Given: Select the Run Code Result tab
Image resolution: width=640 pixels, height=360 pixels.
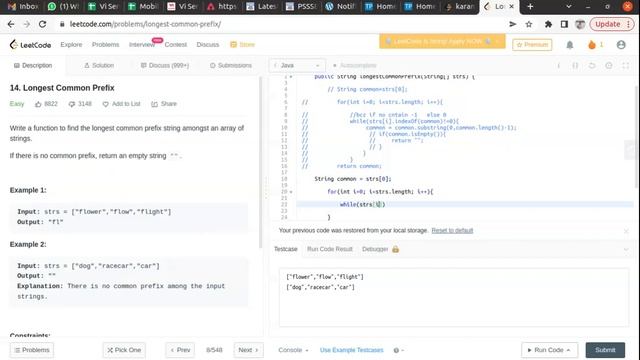Looking at the screenshot, I should click(x=329, y=249).
